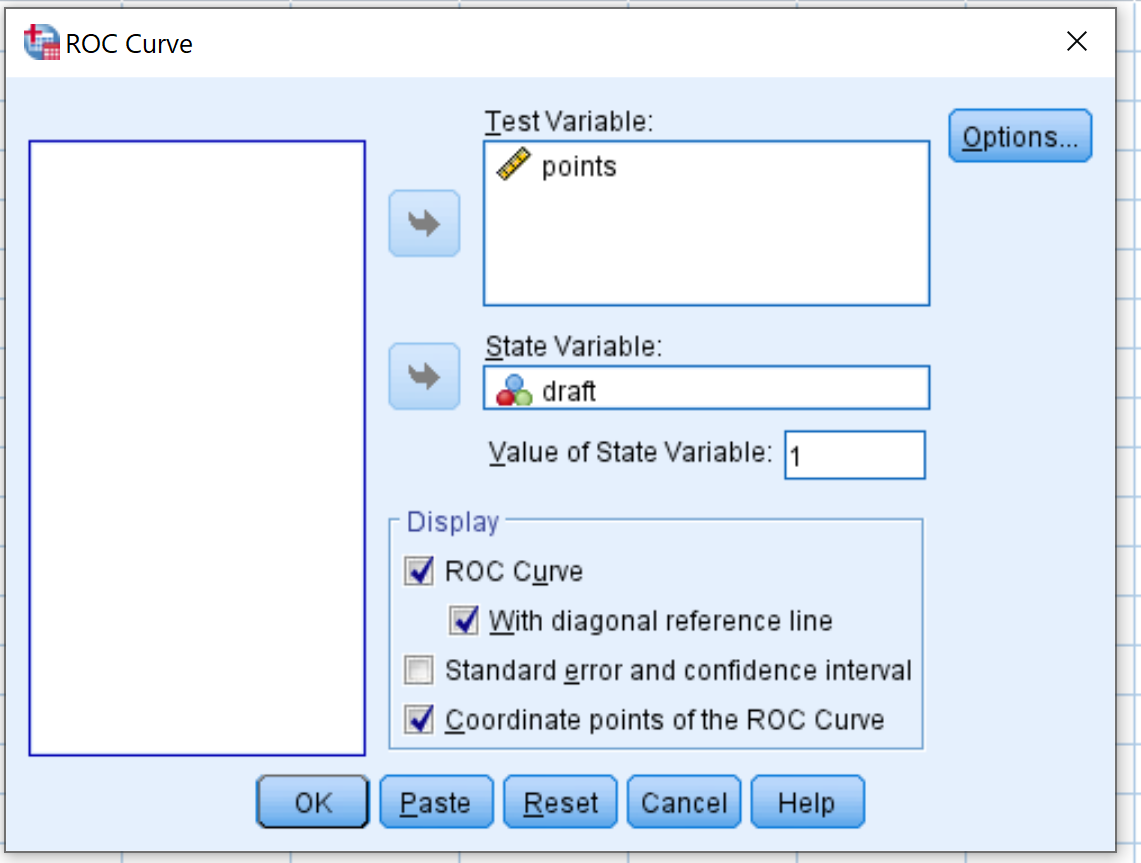Image resolution: width=1141 pixels, height=863 pixels.
Task: Select the points variable in Test Variable list
Action: tap(579, 167)
